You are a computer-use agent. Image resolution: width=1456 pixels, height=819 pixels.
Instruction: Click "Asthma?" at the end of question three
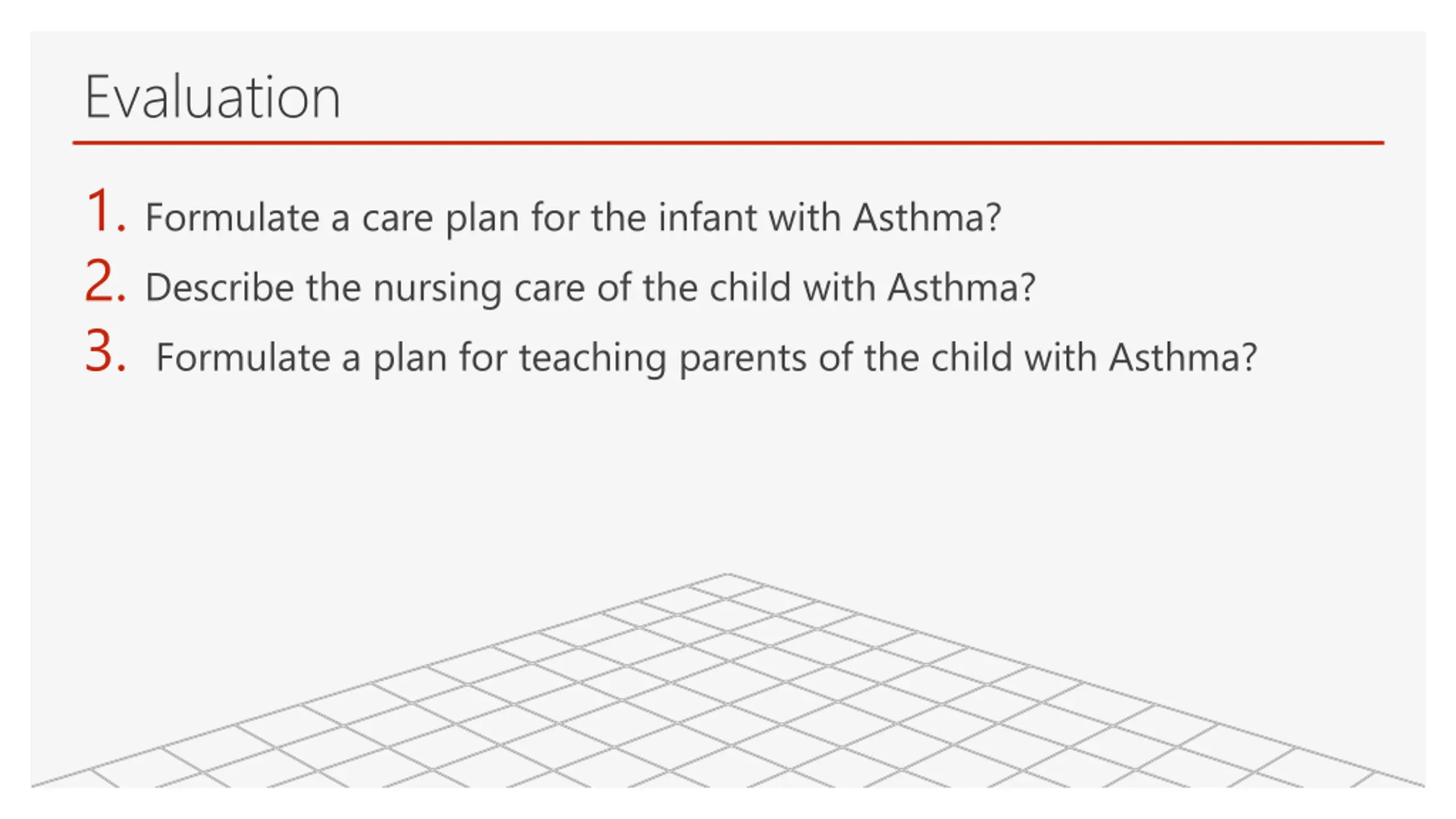[x=1183, y=357]
